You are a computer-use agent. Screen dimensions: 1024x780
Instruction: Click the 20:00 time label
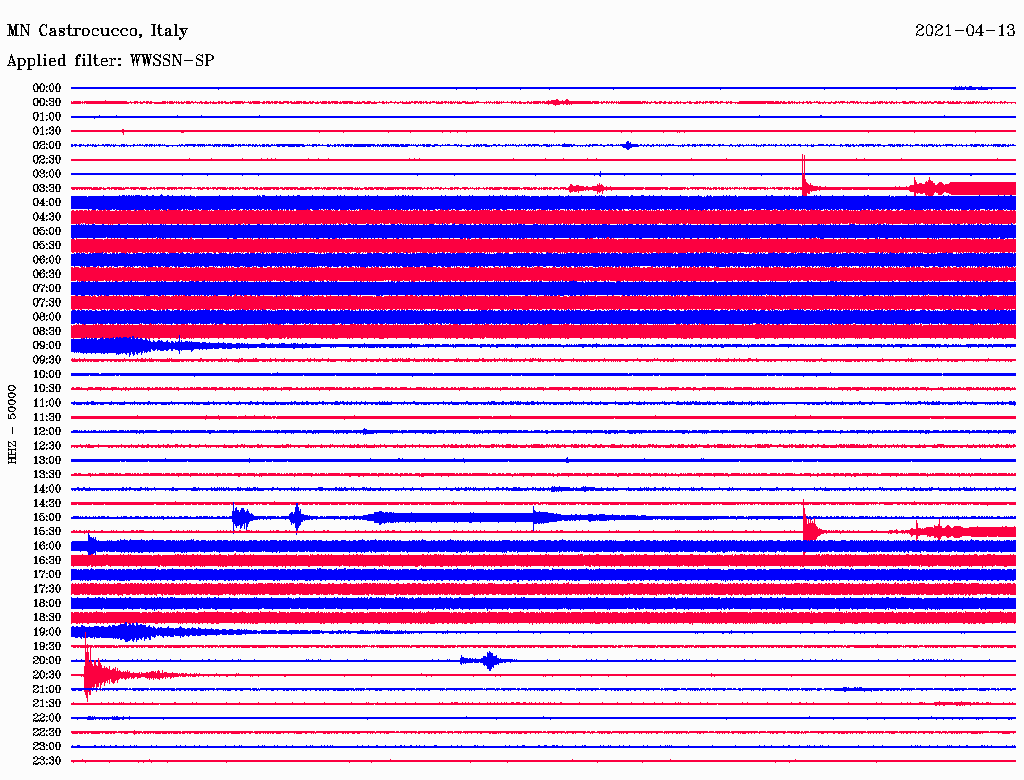(46, 660)
